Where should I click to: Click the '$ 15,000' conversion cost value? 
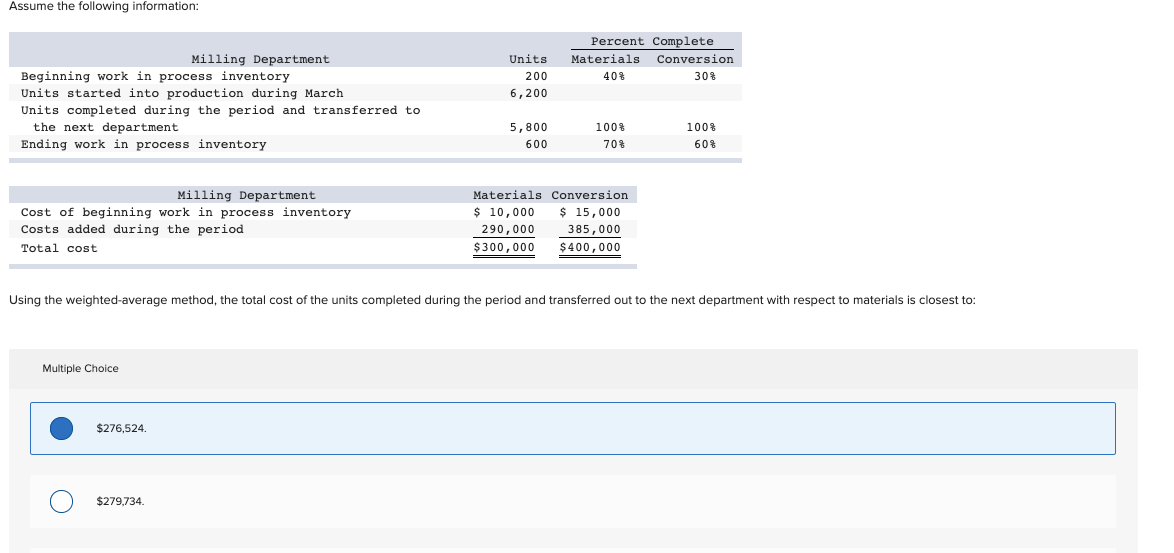click(x=590, y=213)
